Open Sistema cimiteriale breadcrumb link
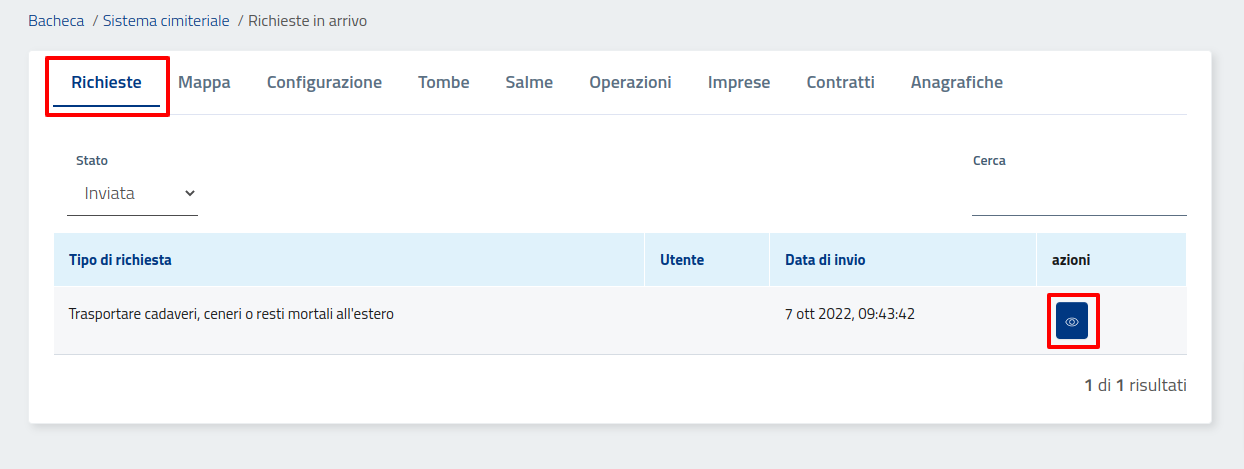This screenshot has height=469, width=1244. [166, 20]
